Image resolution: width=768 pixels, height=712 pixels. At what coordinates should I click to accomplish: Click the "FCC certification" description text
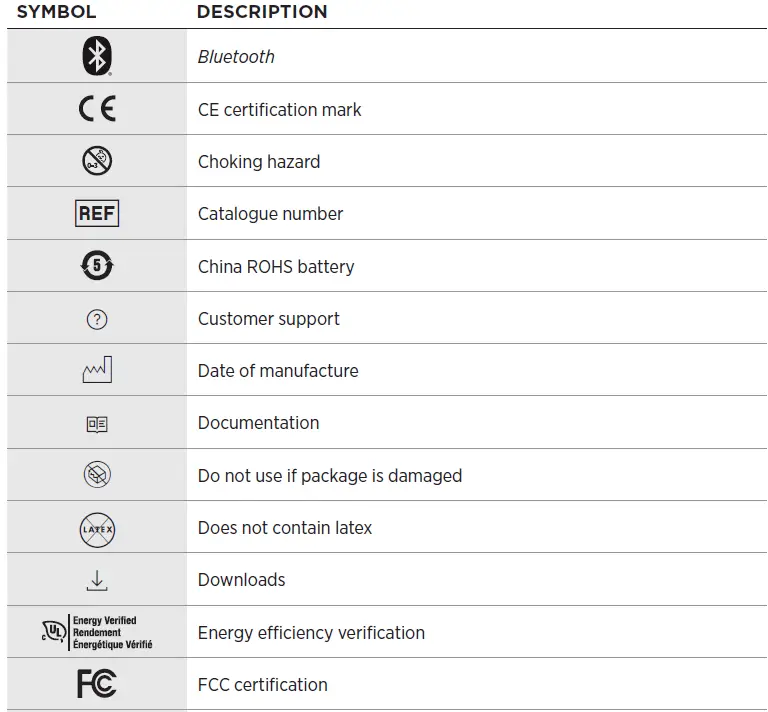pos(263,685)
